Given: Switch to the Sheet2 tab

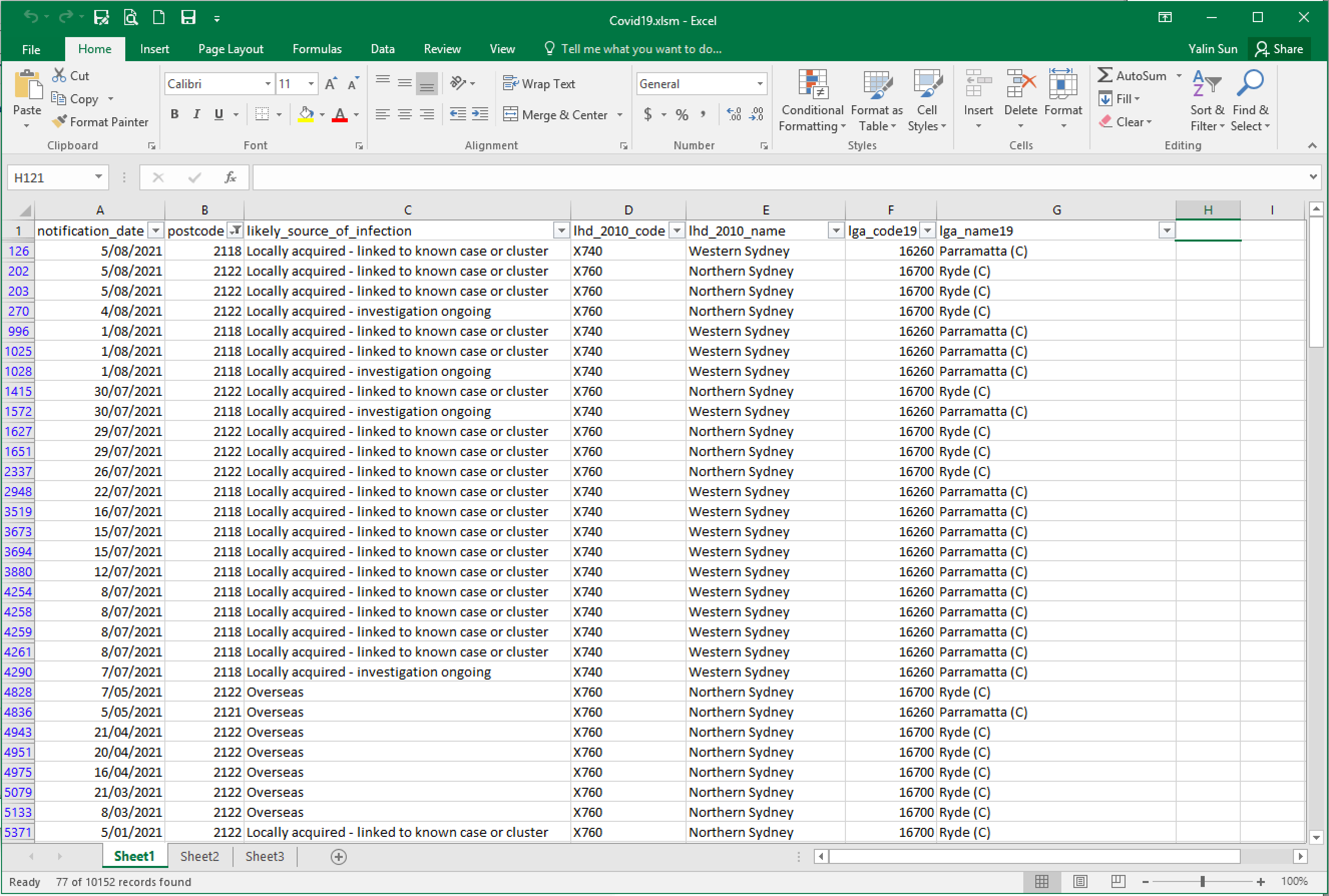Looking at the screenshot, I should coord(199,856).
